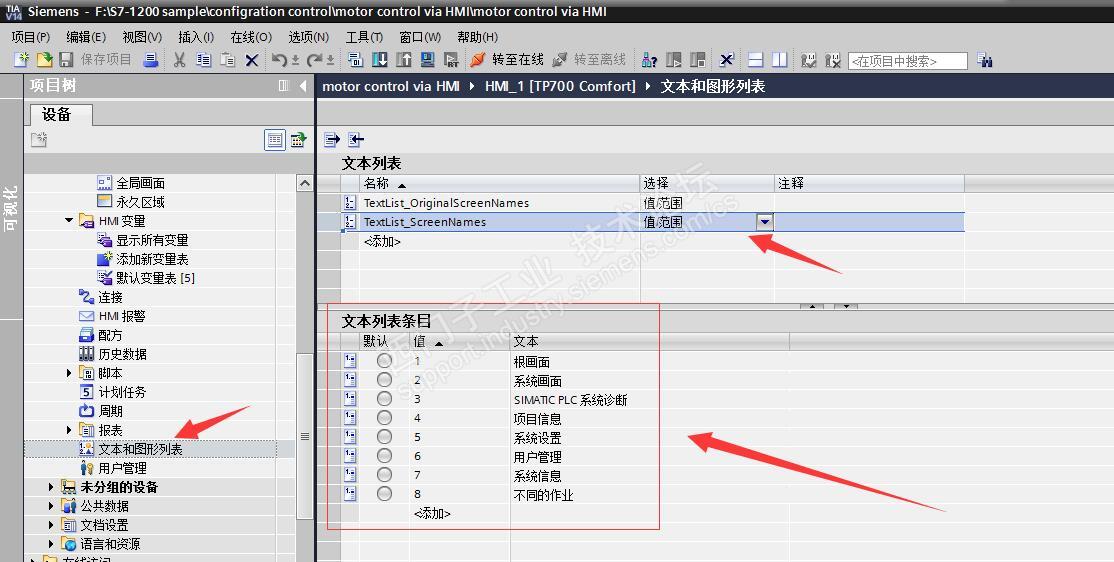Select default radio for 项目信息 entry
The image size is (1114, 562).
pos(384,418)
